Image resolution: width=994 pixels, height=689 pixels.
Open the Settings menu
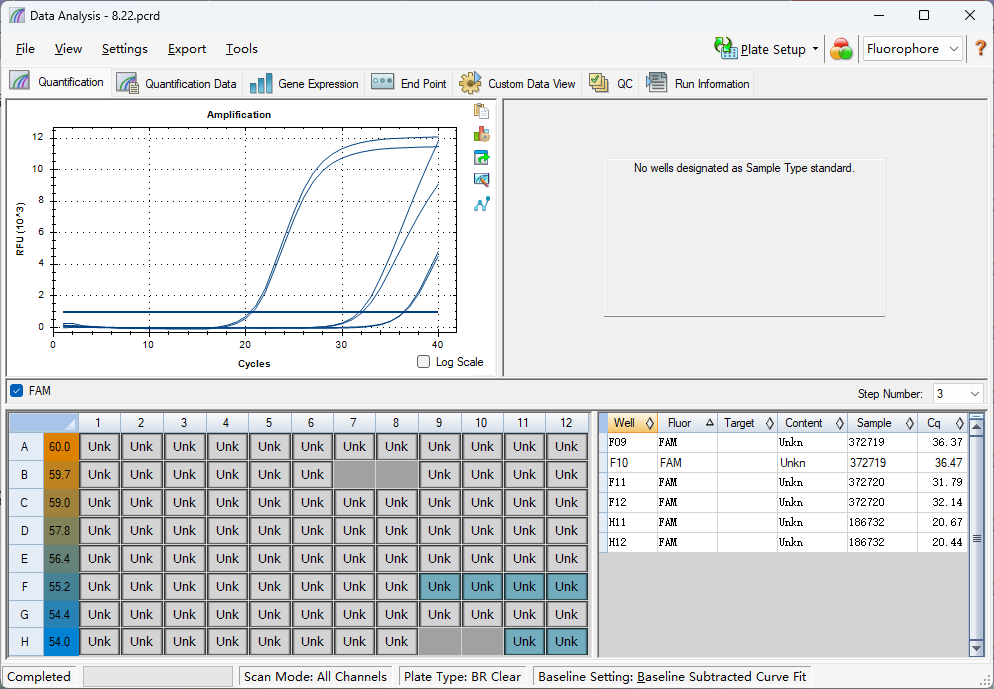[124, 49]
